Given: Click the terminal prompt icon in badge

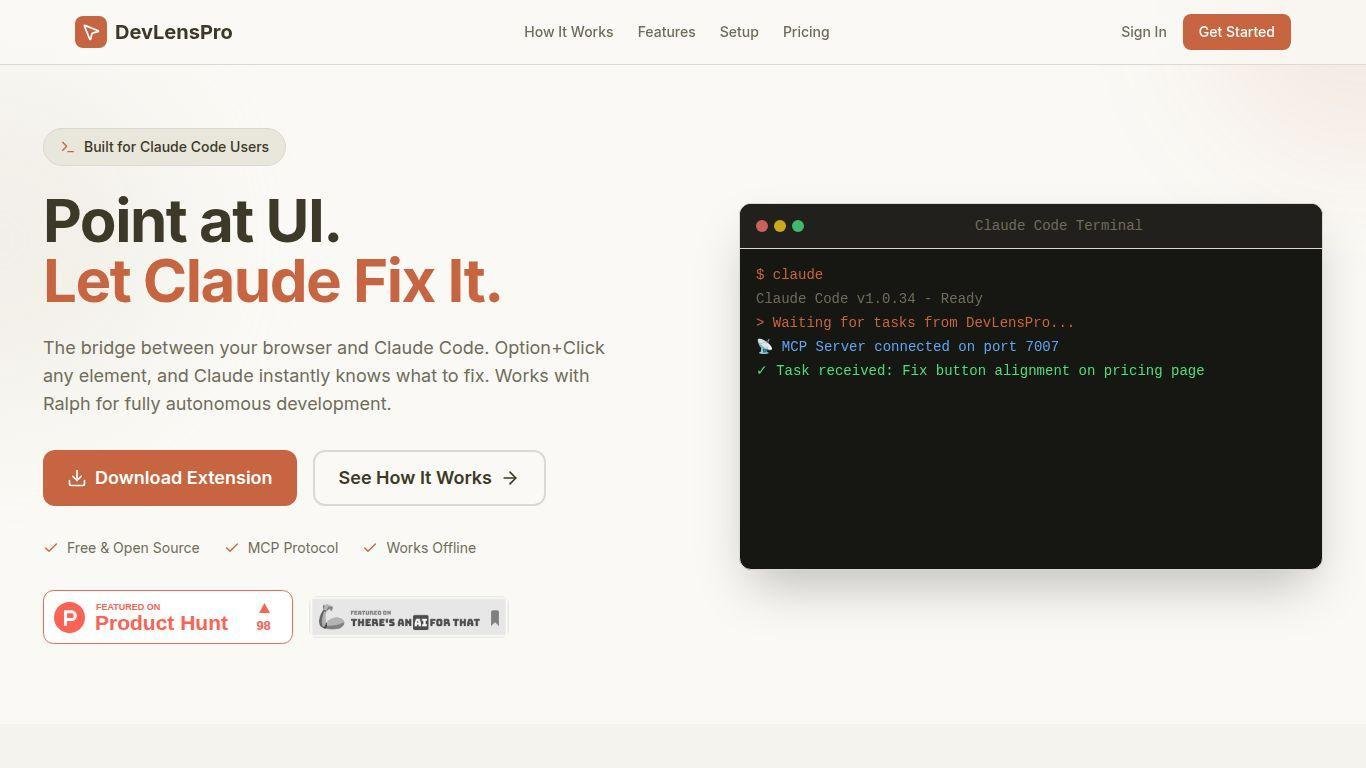Looking at the screenshot, I should pyautogui.click(x=67, y=147).
